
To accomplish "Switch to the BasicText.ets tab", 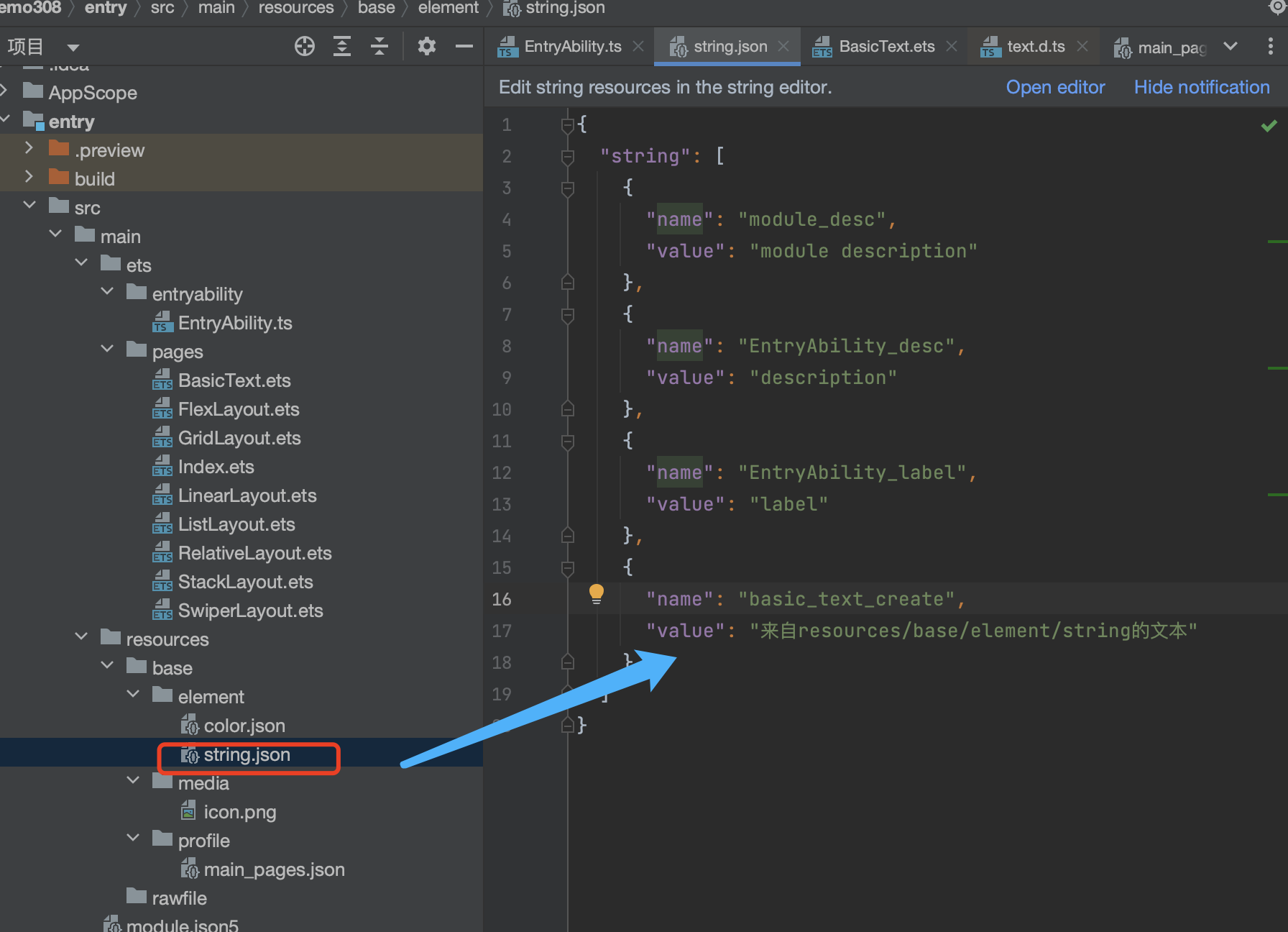I will pyautogui.click(x=885, y=47).
